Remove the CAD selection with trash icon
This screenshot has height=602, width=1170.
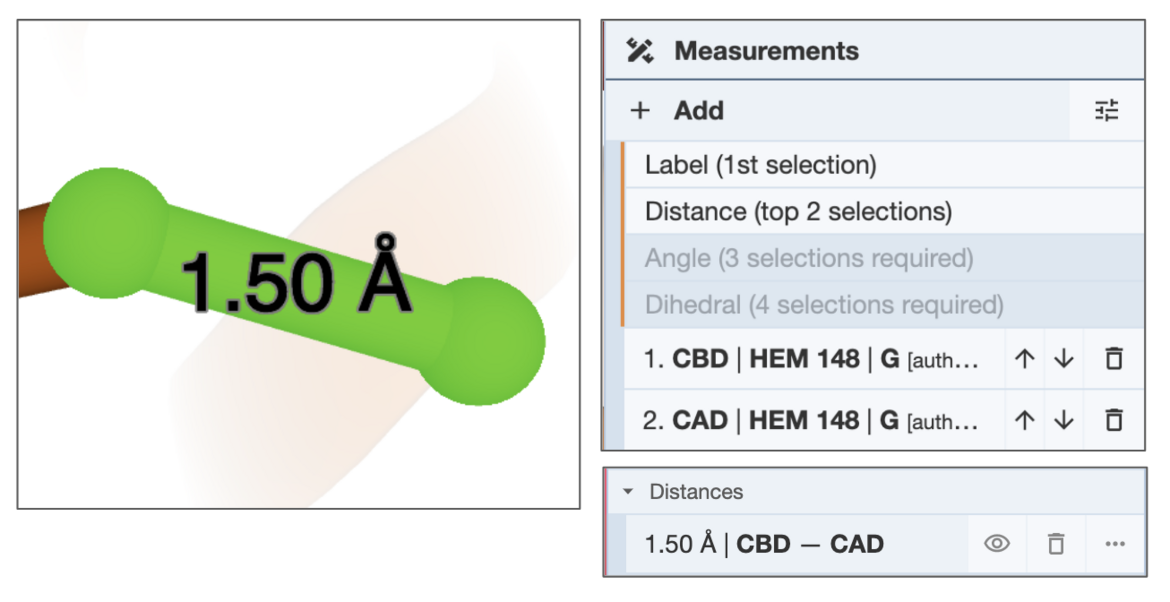pyautogui.click(x=1113, y=421)
